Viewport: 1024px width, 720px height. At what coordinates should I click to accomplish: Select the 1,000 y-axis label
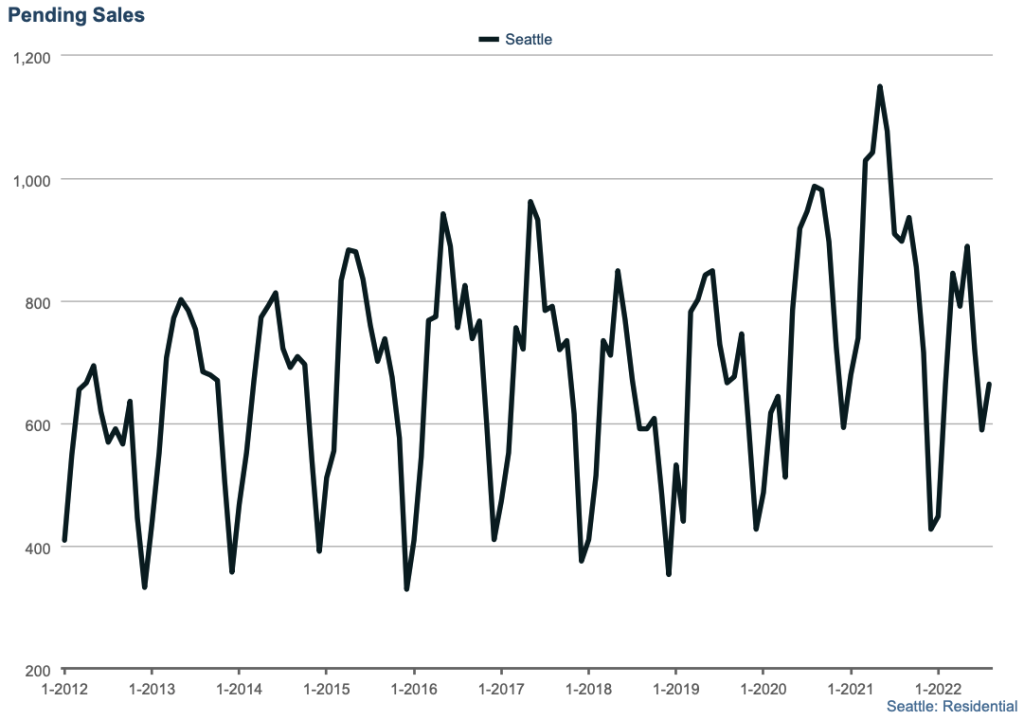point(30,180)
